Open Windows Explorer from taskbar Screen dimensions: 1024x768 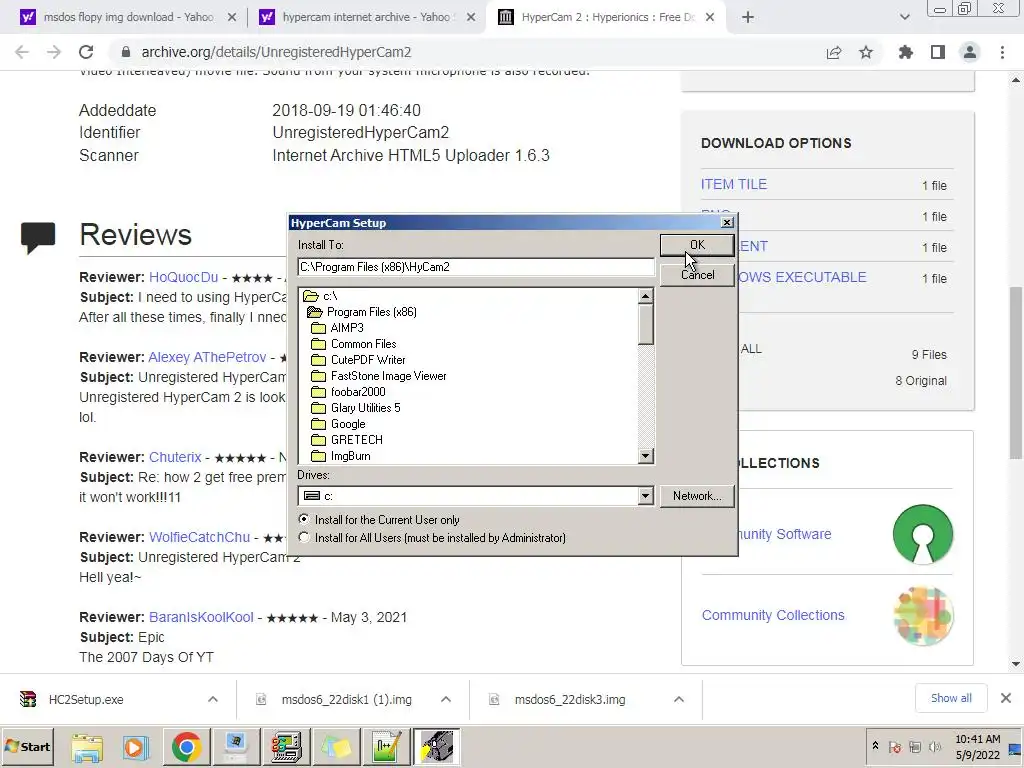click(87, 746)
